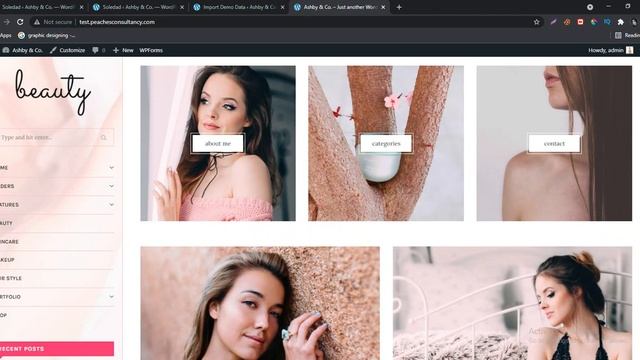640x360 pixels.
Task: Click the graphic designing bookmark globe icon
Action: pos(21,36)
